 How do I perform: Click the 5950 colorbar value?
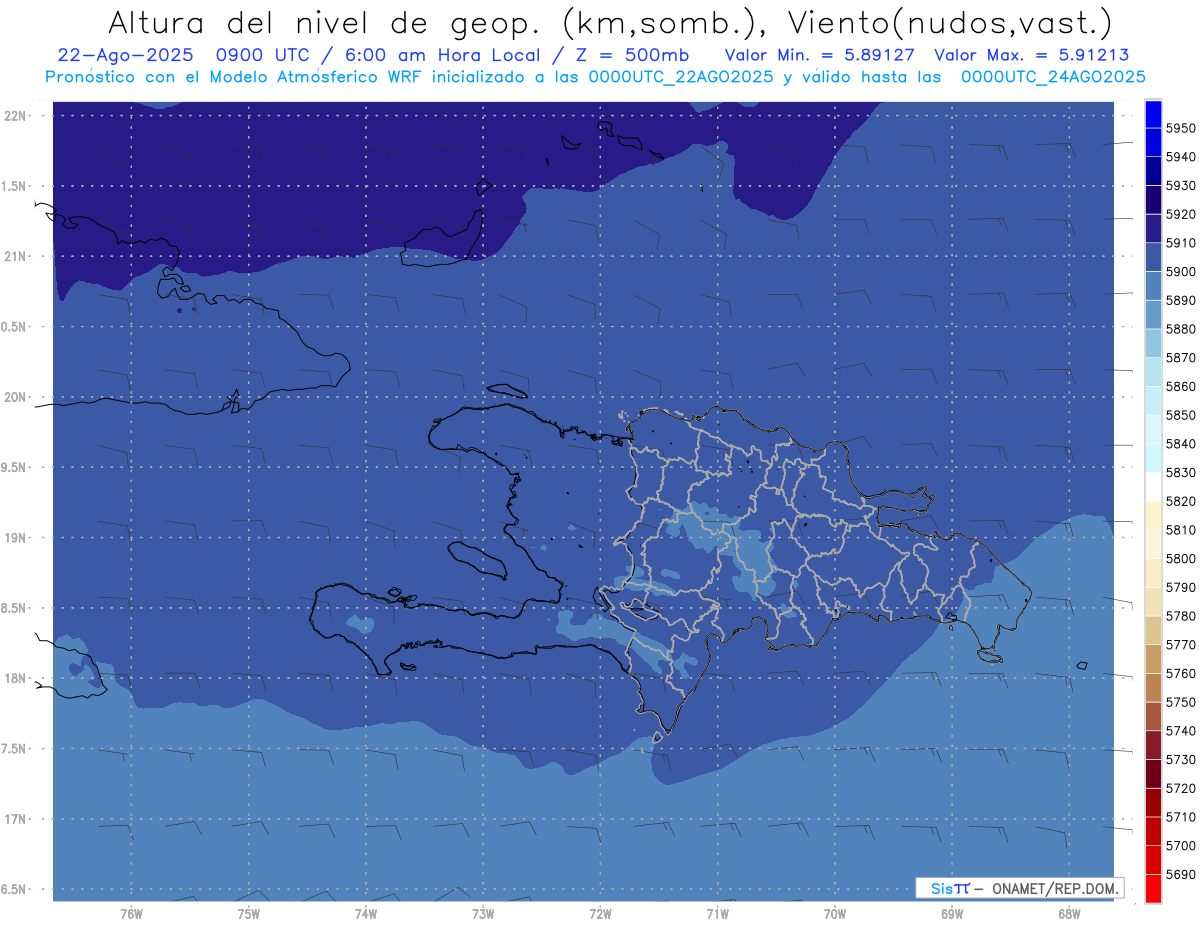1180,128
